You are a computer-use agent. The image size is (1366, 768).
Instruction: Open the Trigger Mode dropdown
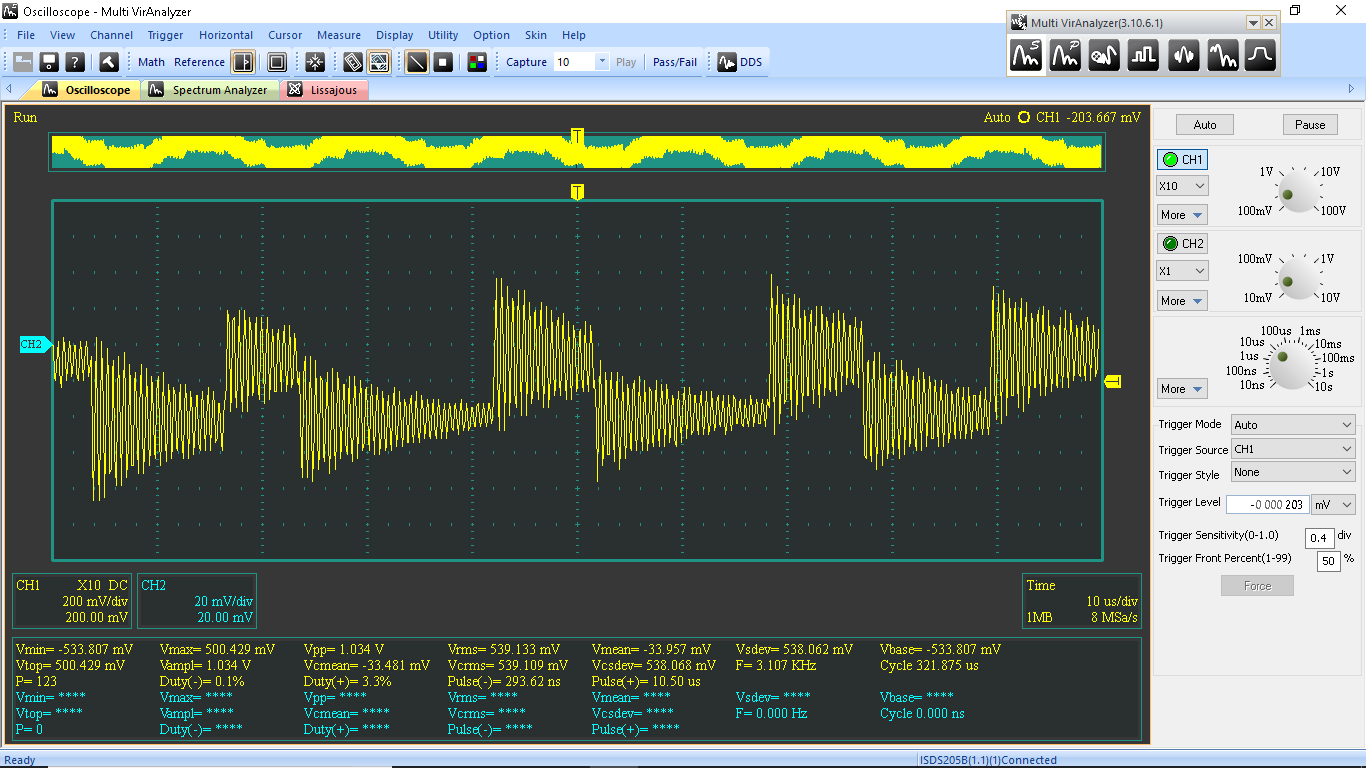click(1293, 425)
